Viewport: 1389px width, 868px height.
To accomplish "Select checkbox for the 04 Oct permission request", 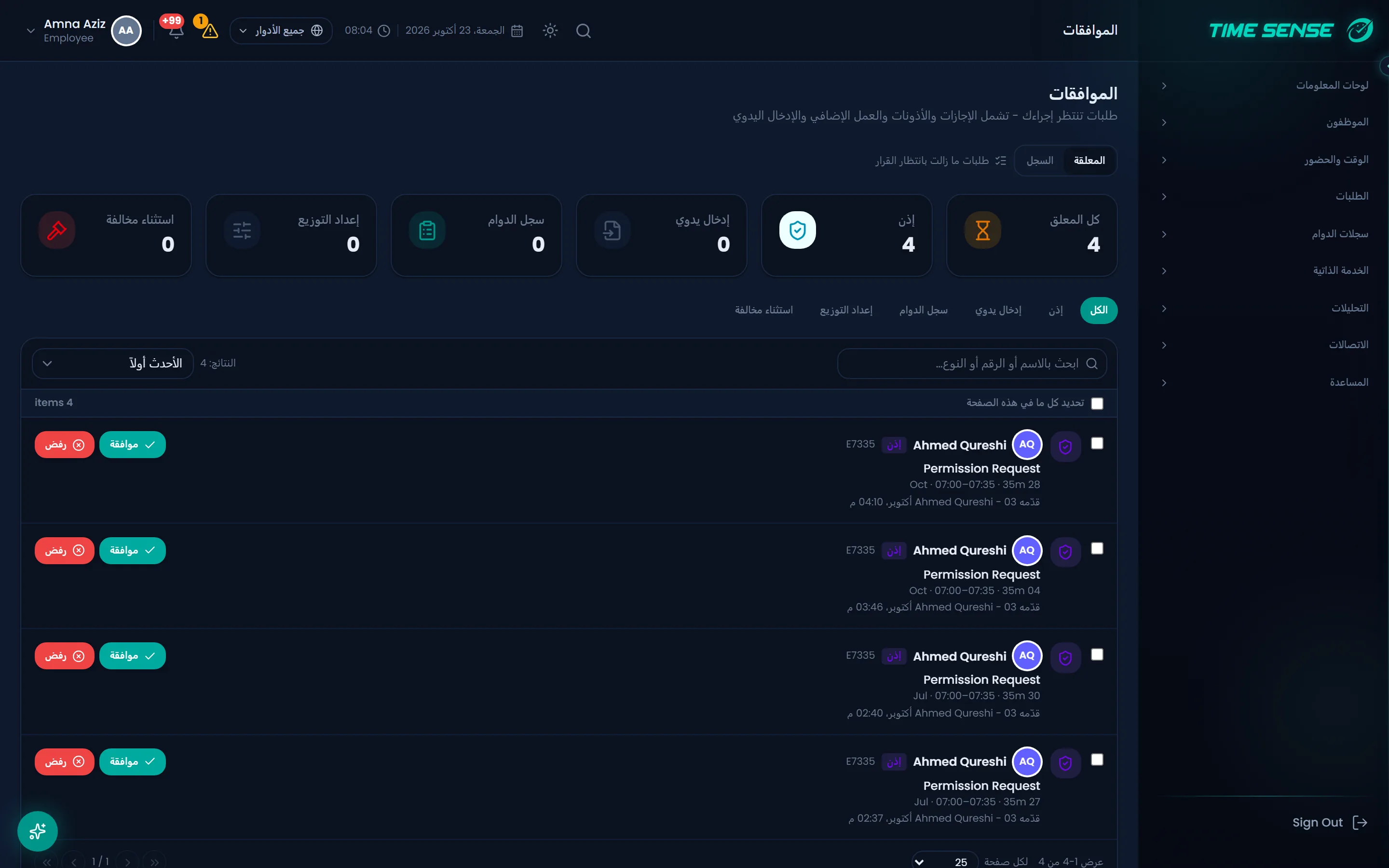I will click(1097, 549).
